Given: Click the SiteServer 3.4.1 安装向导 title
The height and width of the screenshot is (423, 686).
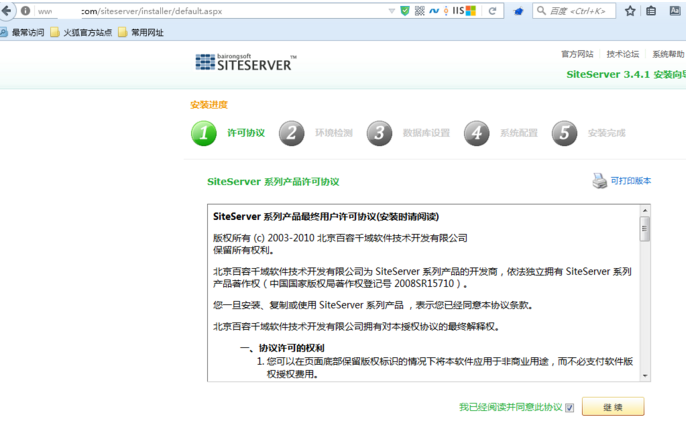Looking at the screenshot, I should [626, 74].
